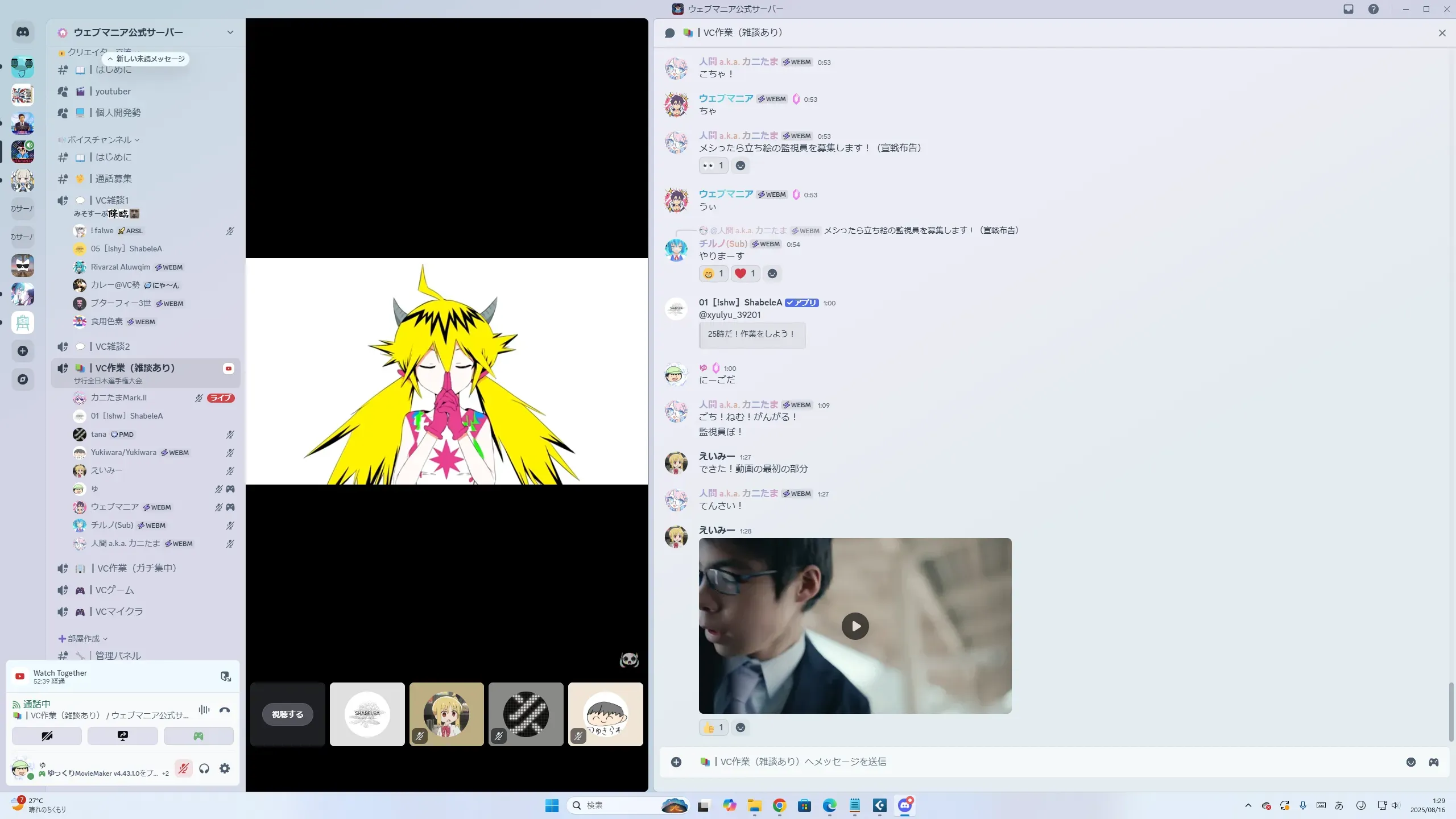Click attachment plus button in message bar
The height and width of the screenshot is (819, 1456).
676,762
